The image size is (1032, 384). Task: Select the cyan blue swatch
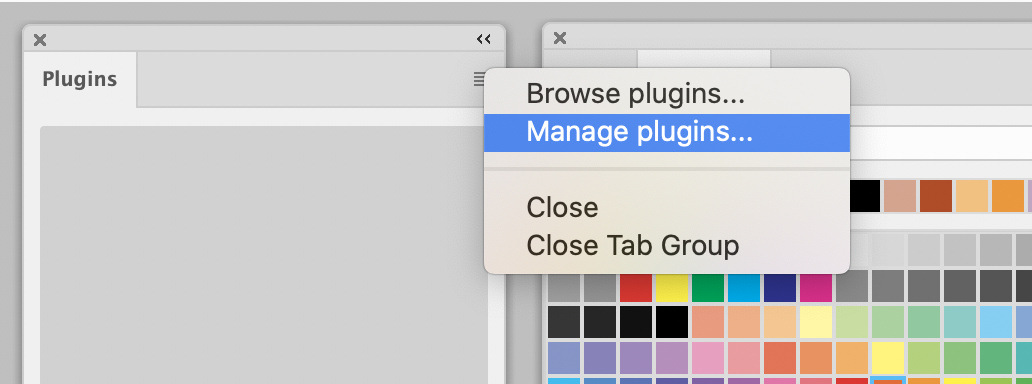pyautogui.click(x=744, y=287)
